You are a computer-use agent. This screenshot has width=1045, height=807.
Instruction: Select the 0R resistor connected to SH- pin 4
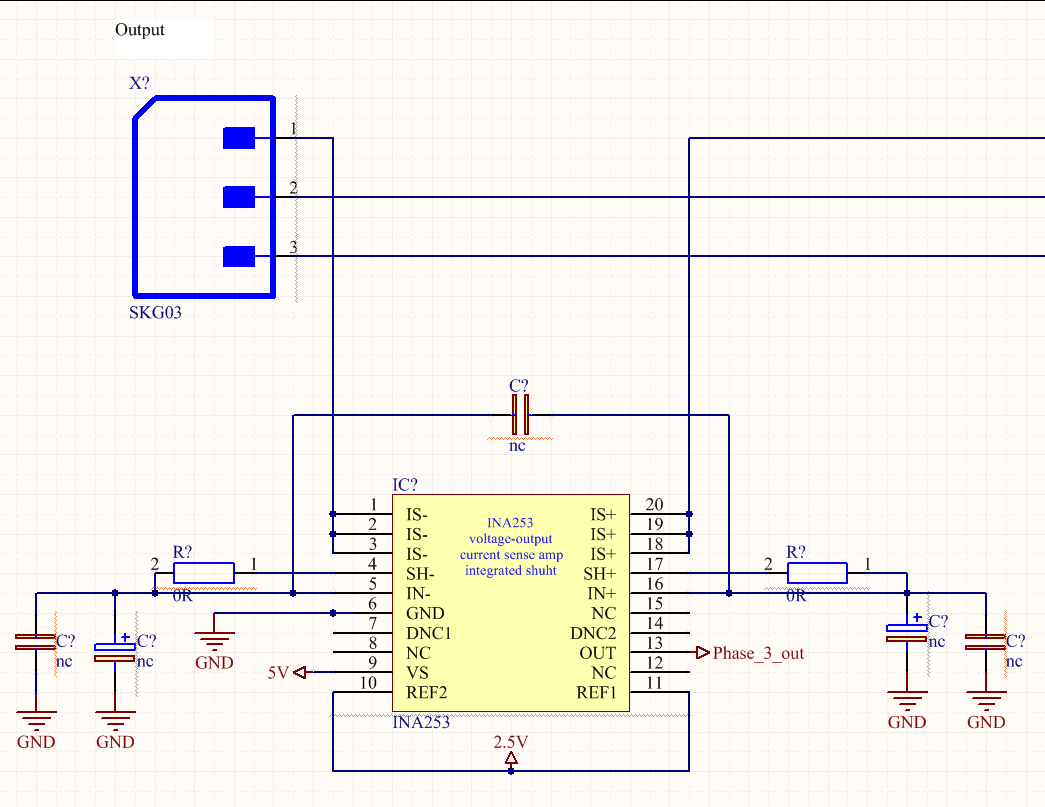[204, 573]
